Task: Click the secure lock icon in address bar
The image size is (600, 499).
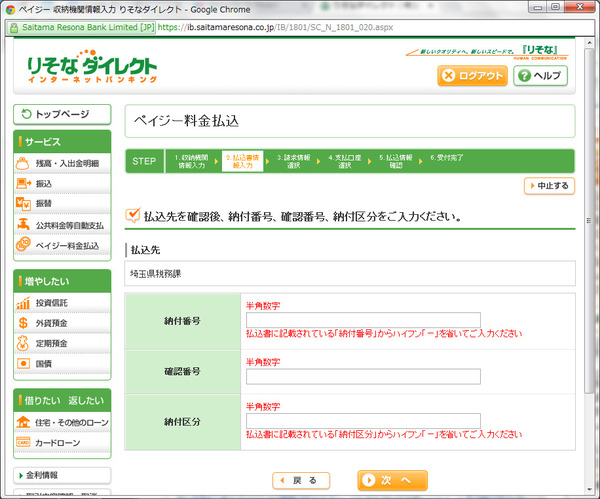Action: coord(14,28)
